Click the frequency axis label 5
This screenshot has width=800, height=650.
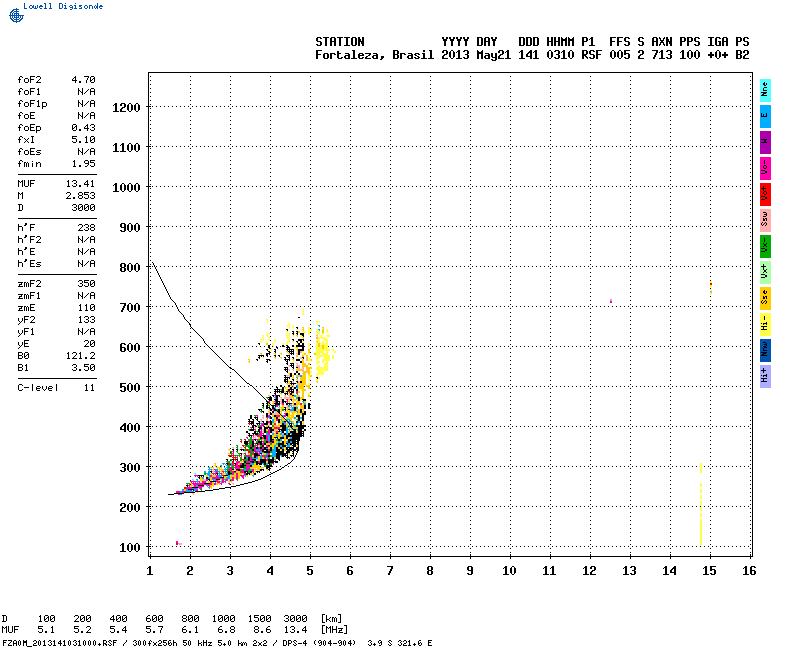[310, 571]
